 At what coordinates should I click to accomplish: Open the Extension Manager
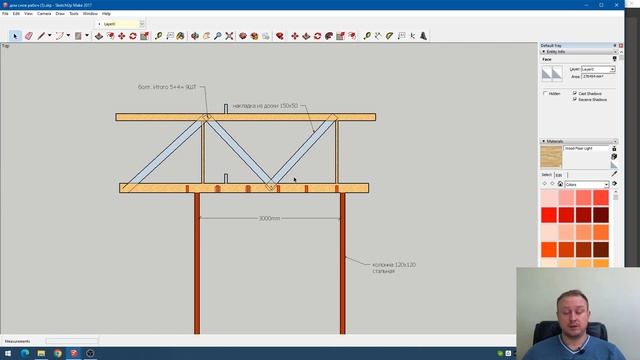(x=280, y=36)
